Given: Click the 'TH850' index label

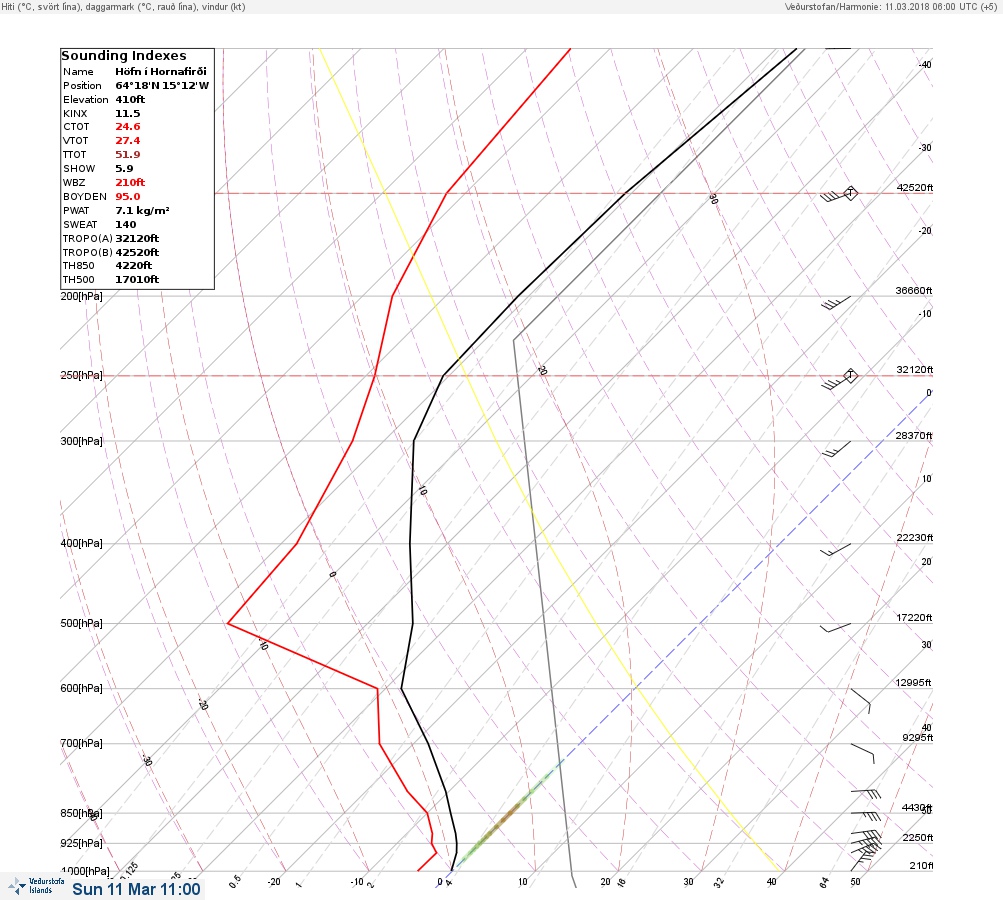Looking at the screenshot, I should coord(78,265).
